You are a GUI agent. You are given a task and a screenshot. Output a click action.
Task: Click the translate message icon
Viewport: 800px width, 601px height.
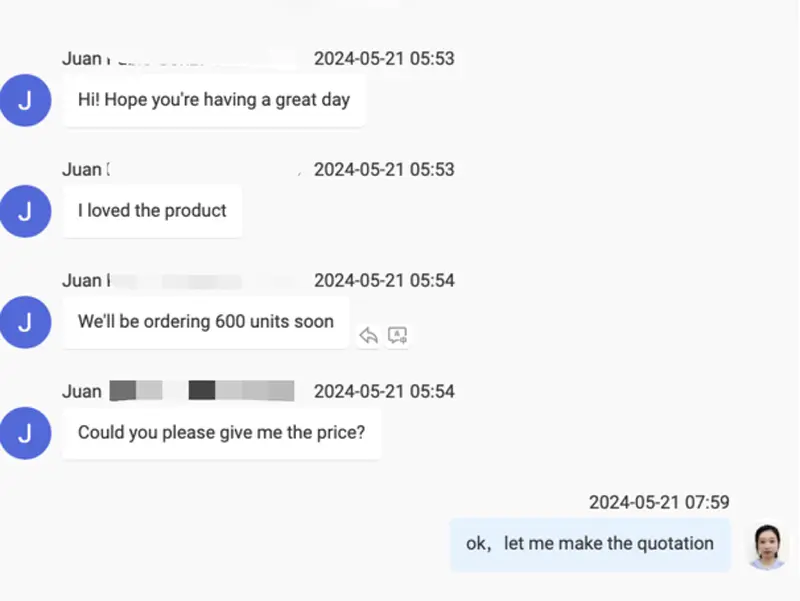coord(397,336)
